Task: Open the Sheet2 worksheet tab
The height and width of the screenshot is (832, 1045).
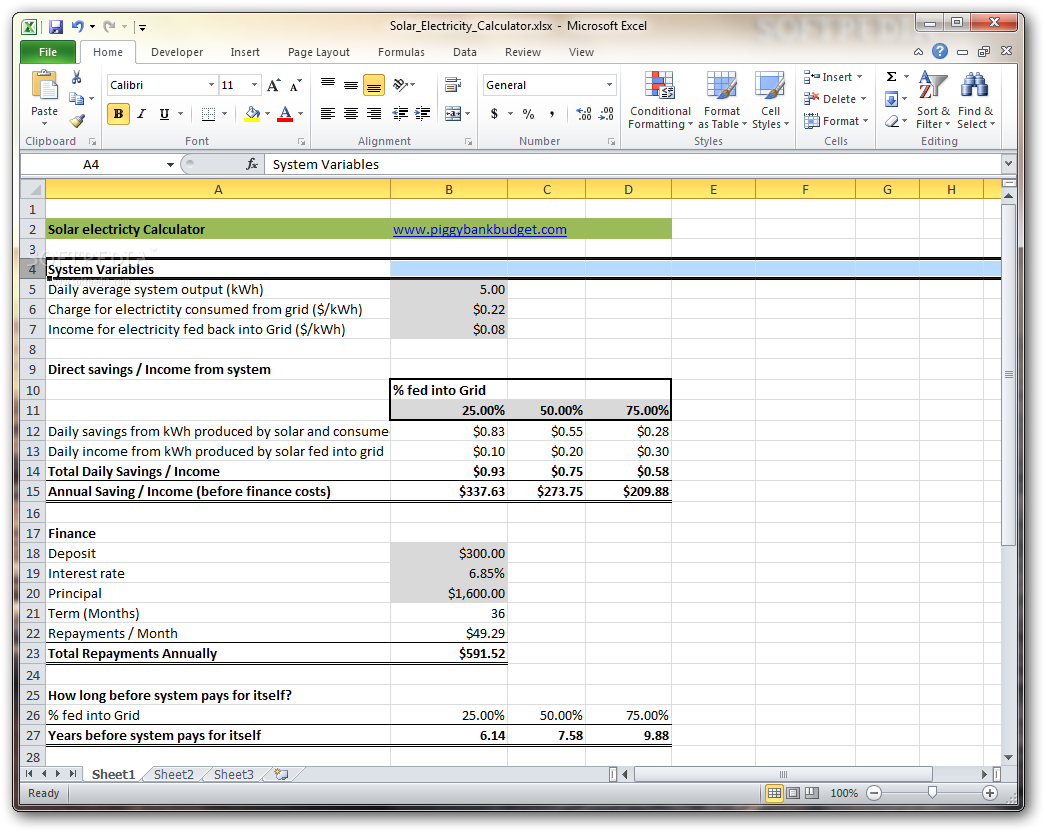Action: click(x=173, y=774)
